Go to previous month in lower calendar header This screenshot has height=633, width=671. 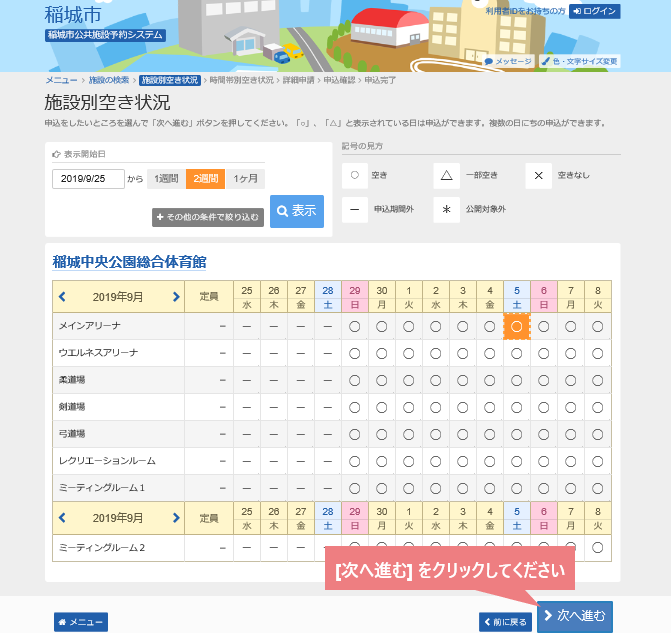62,518
